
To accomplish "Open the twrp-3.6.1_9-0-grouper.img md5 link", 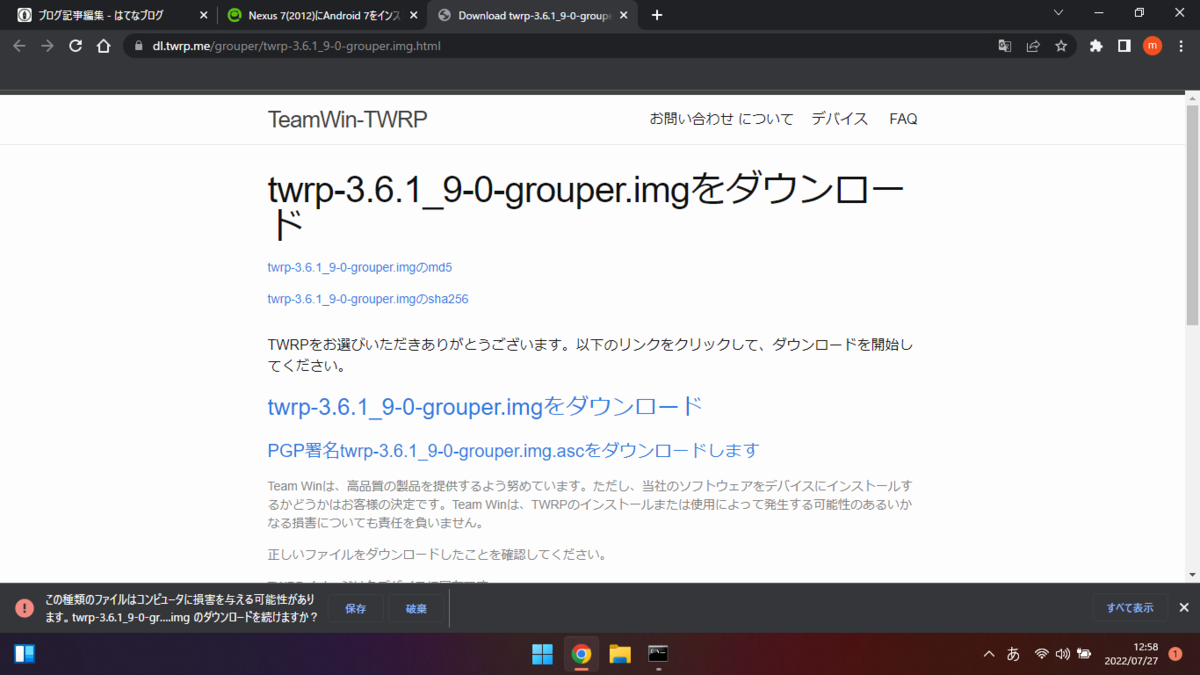I will [360, 267].
